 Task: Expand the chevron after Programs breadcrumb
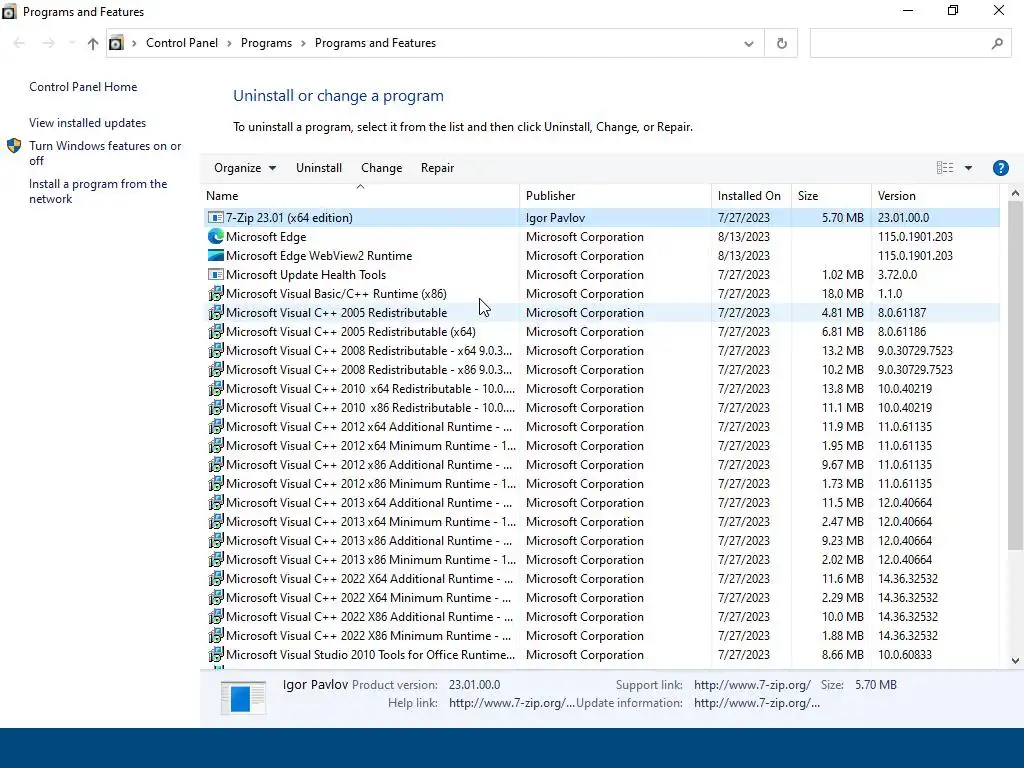coord(304,43)
